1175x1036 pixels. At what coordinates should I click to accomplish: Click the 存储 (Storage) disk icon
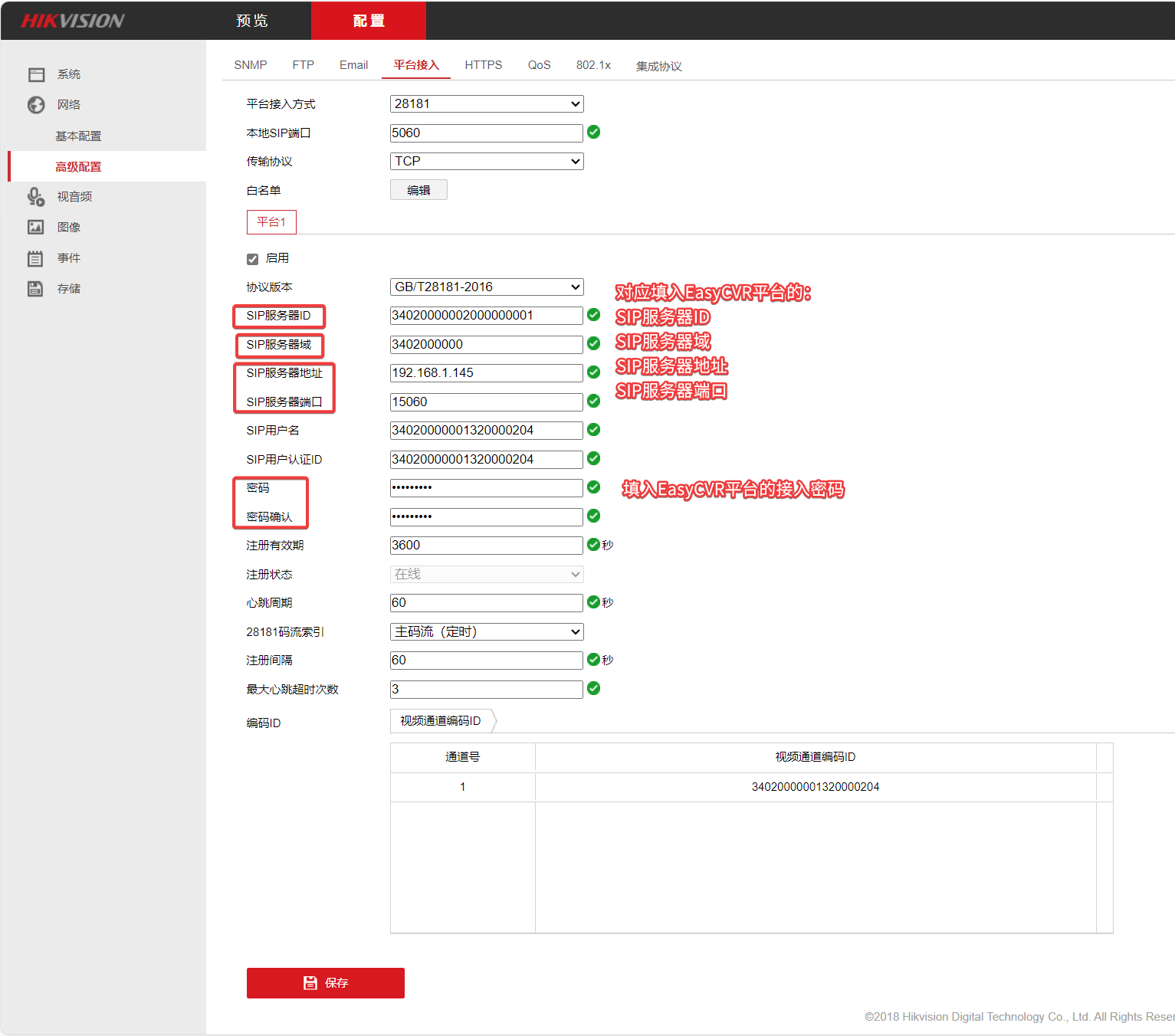tap(36, 289)
